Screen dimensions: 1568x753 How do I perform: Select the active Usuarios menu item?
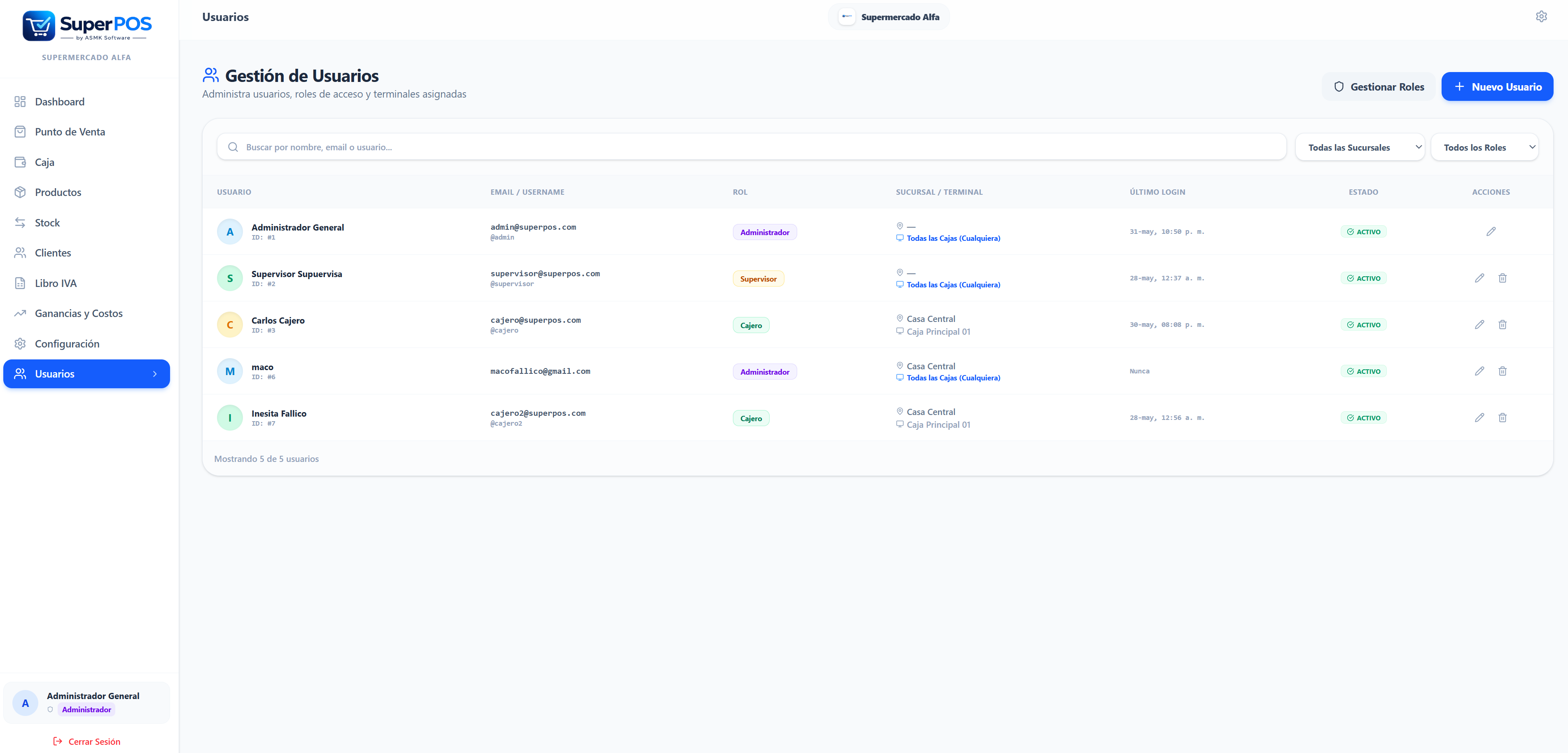[x=86, y=374]
